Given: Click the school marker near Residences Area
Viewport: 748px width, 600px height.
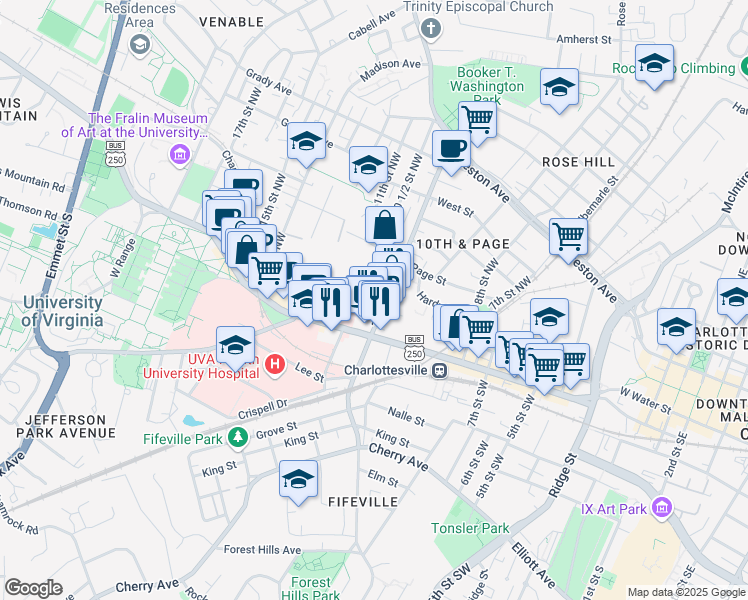Looking at the screenshot, I should click(x=140, y=46).
